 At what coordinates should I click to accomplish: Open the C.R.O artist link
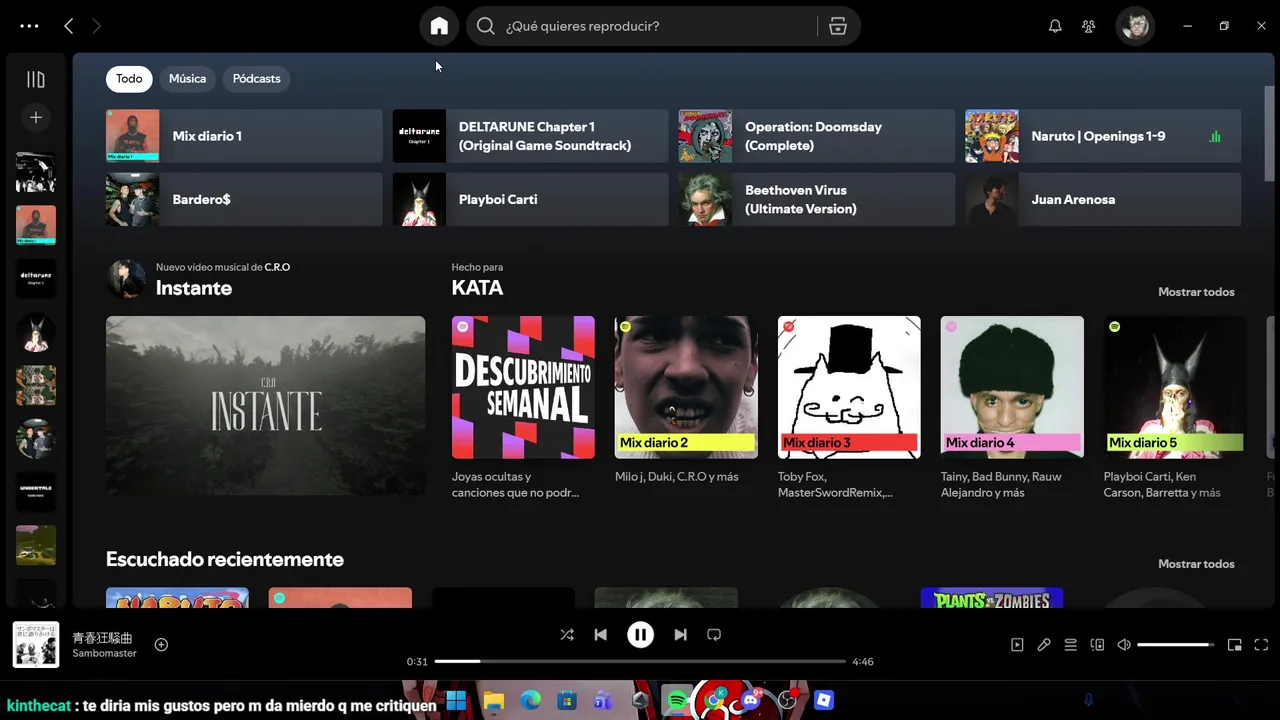[277, 267]
